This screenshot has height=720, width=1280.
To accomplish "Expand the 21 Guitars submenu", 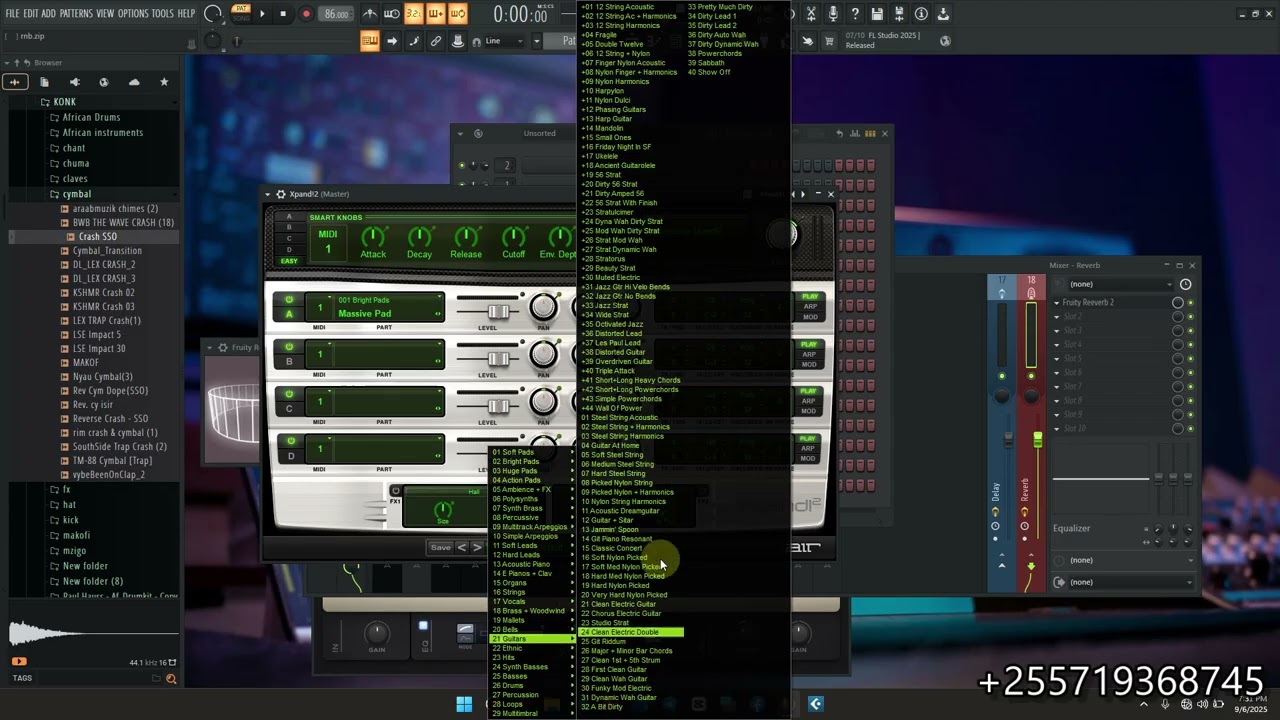I will tap(533, 639).
